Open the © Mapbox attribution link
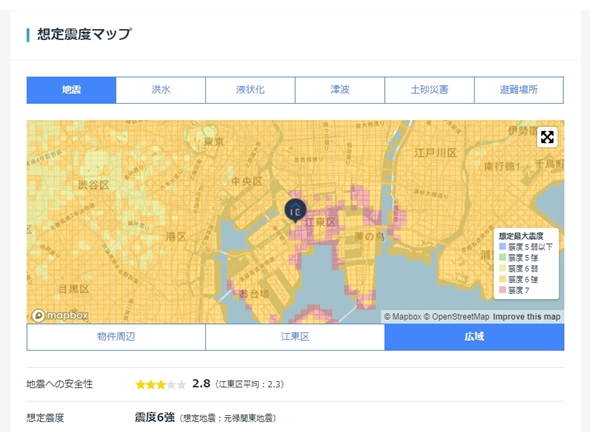Screen dimensions: 590x442 click(x=403, y=317)
